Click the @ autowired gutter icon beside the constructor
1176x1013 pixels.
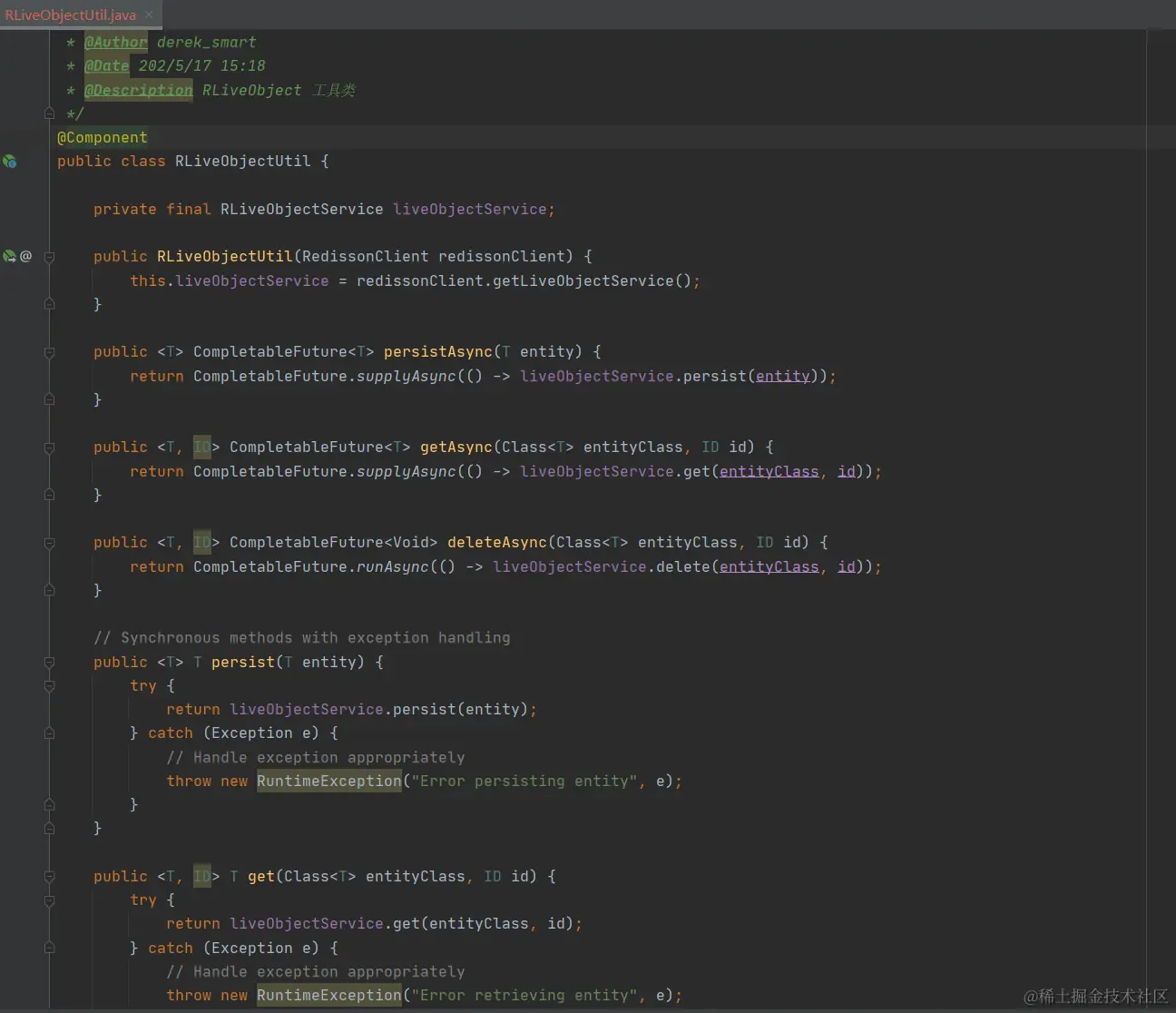point(25,257)
